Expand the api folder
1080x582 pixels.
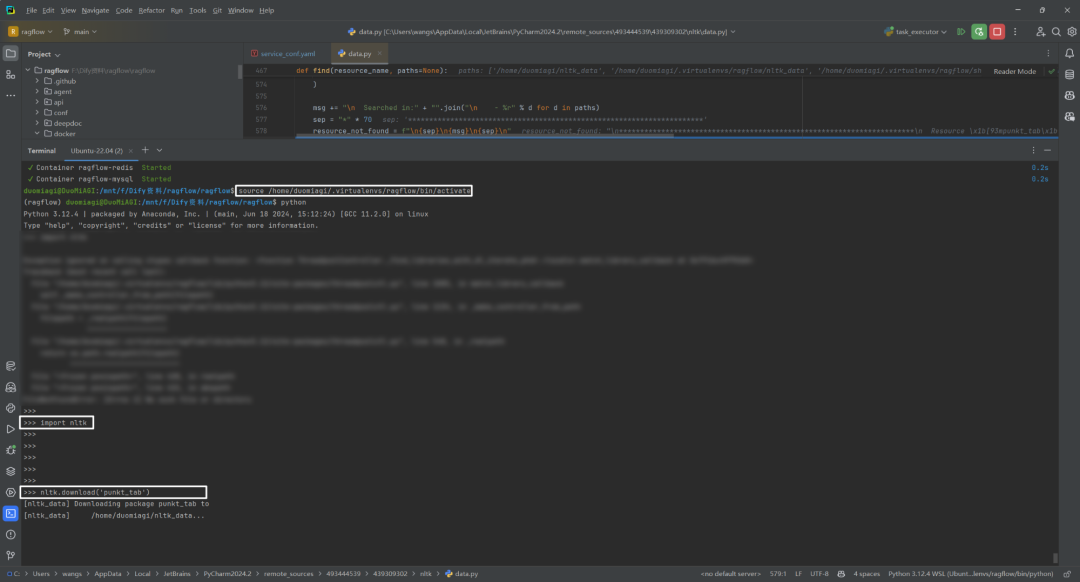click(x=37, y=102)
